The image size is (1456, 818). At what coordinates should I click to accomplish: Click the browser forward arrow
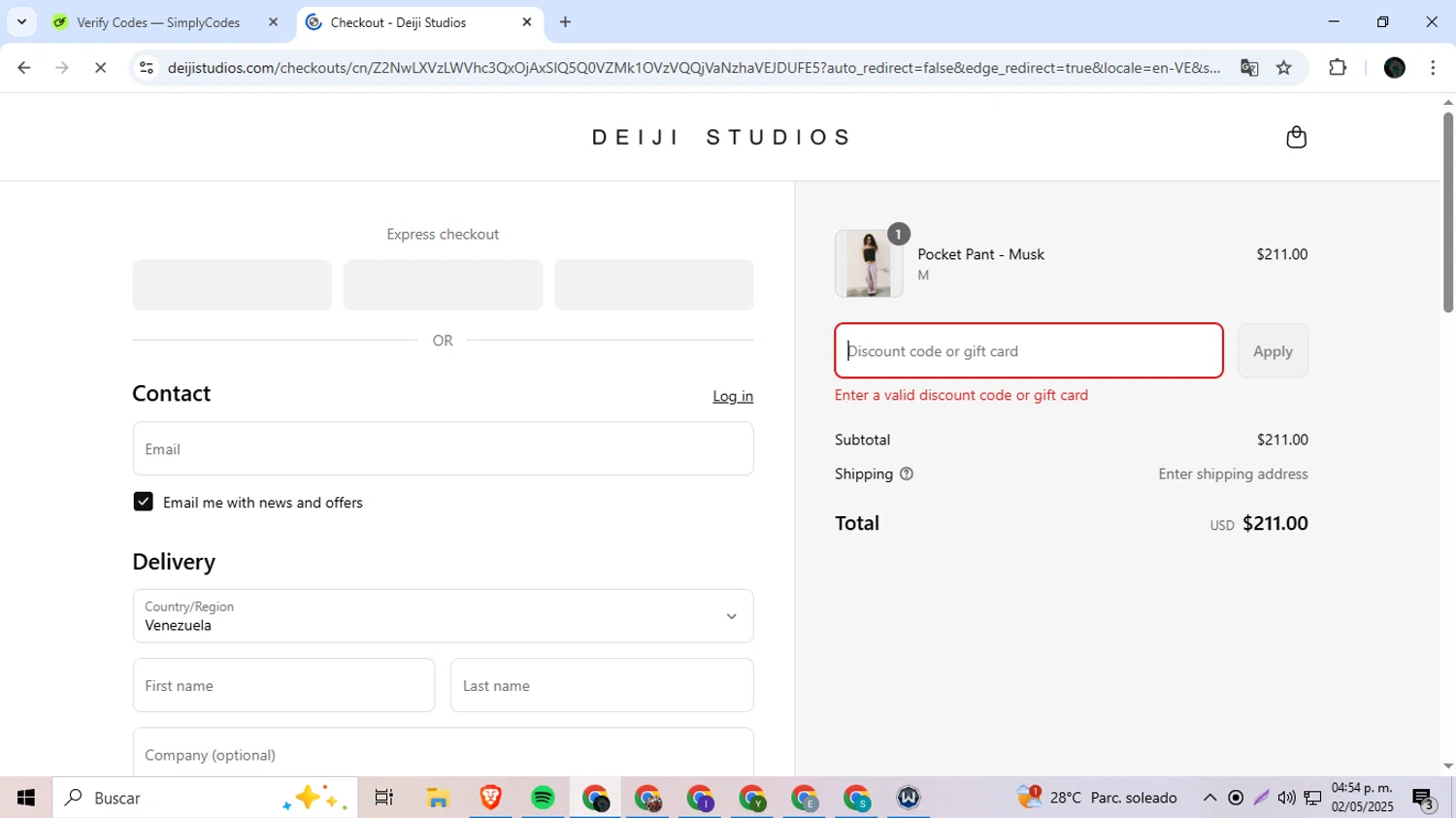pos(62,67)
